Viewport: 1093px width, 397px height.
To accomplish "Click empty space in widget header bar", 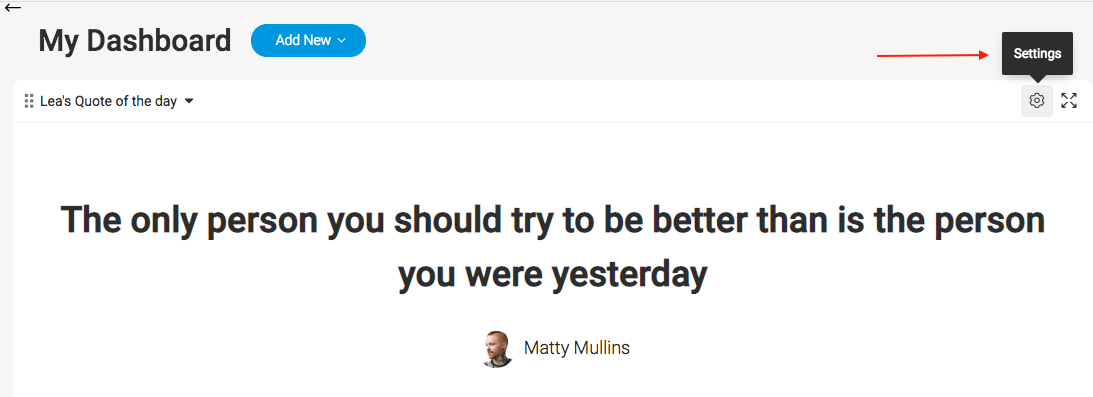I will coord(606,101).
